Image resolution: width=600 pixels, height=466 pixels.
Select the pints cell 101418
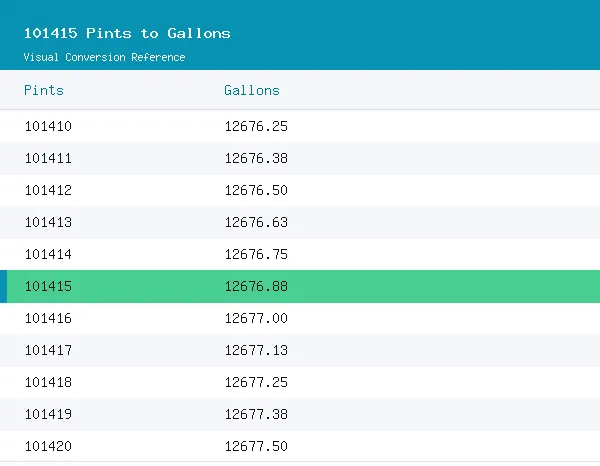tap(48, 382)
